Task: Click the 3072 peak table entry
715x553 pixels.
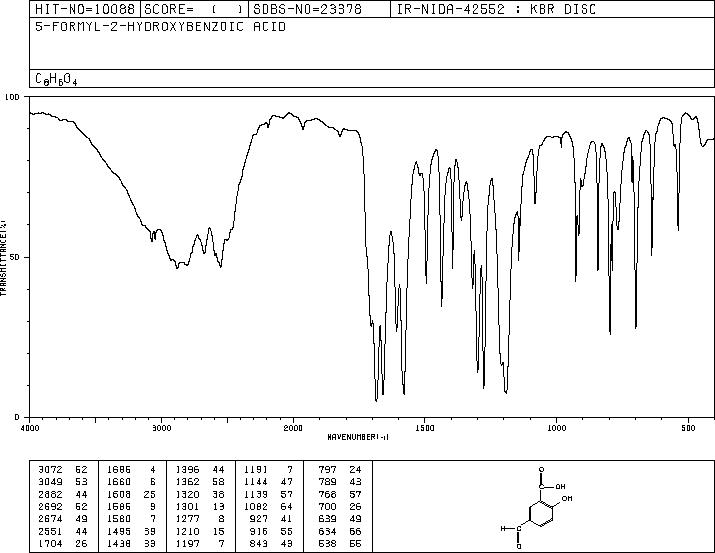Action: click(x=62, y=469)
